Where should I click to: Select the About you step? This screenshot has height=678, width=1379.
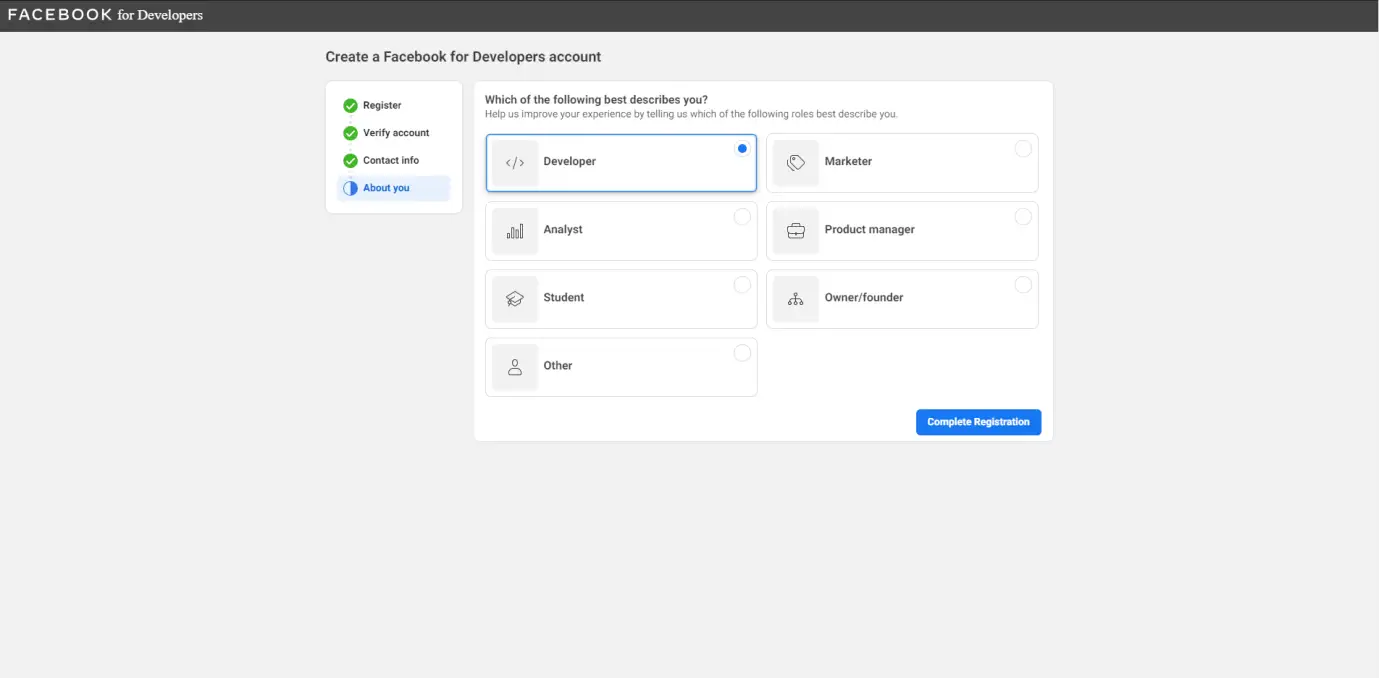[386, 188]
